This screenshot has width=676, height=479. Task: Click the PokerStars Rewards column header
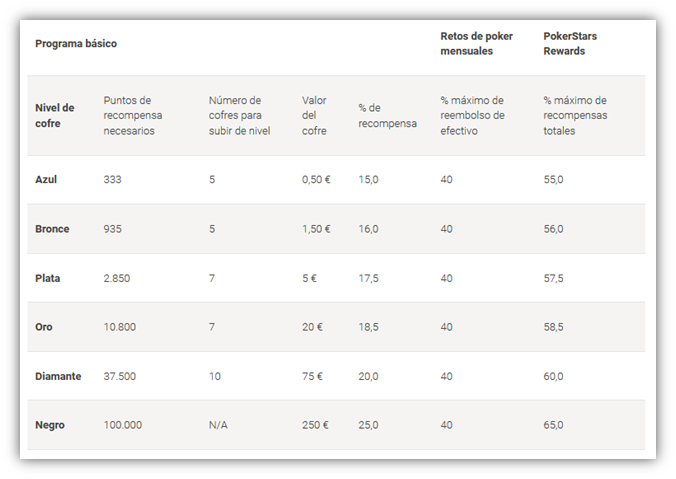570,44
